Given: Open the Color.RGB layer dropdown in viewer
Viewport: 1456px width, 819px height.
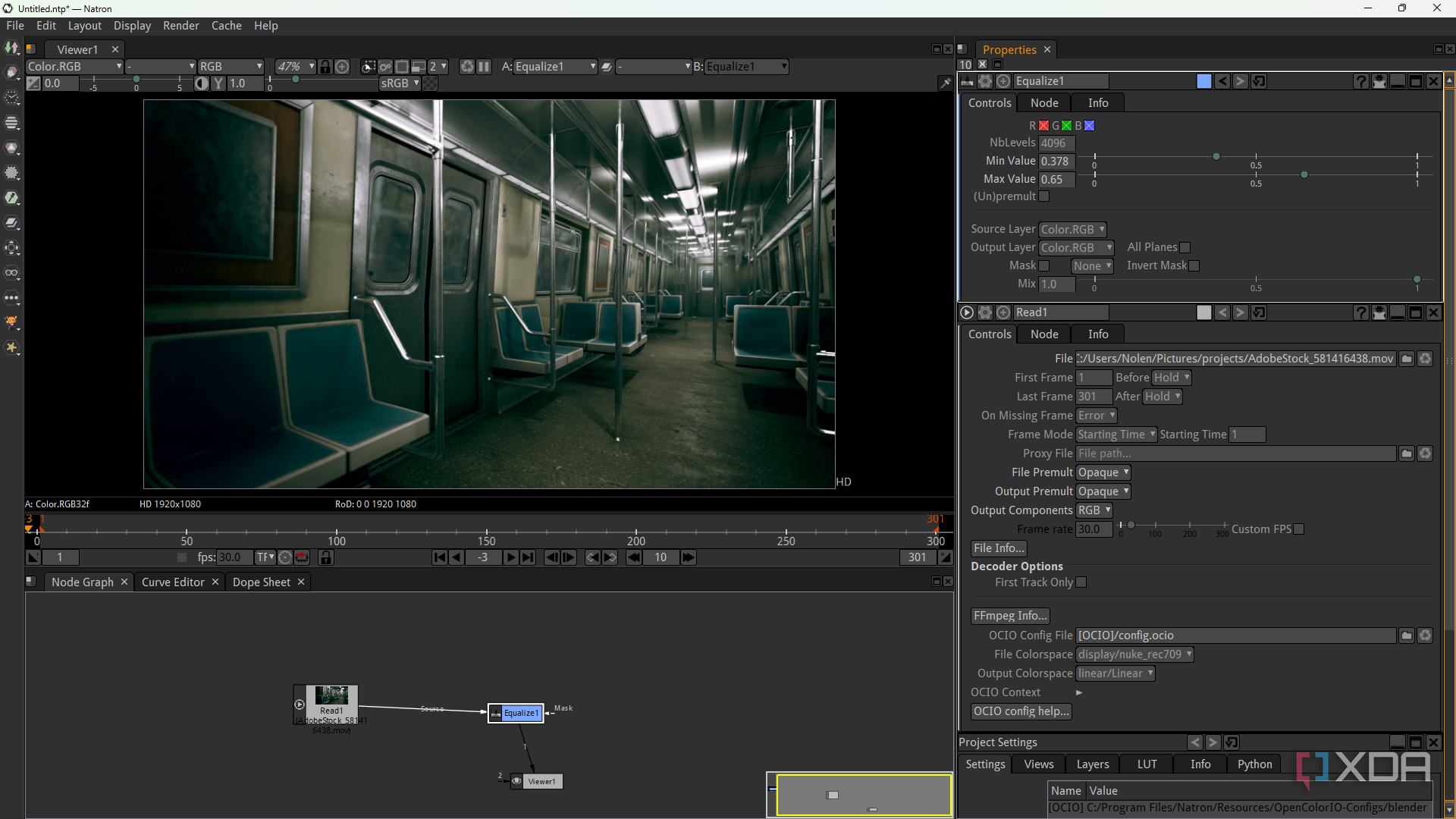Looking at the screenshot, I should click(74, 67).
